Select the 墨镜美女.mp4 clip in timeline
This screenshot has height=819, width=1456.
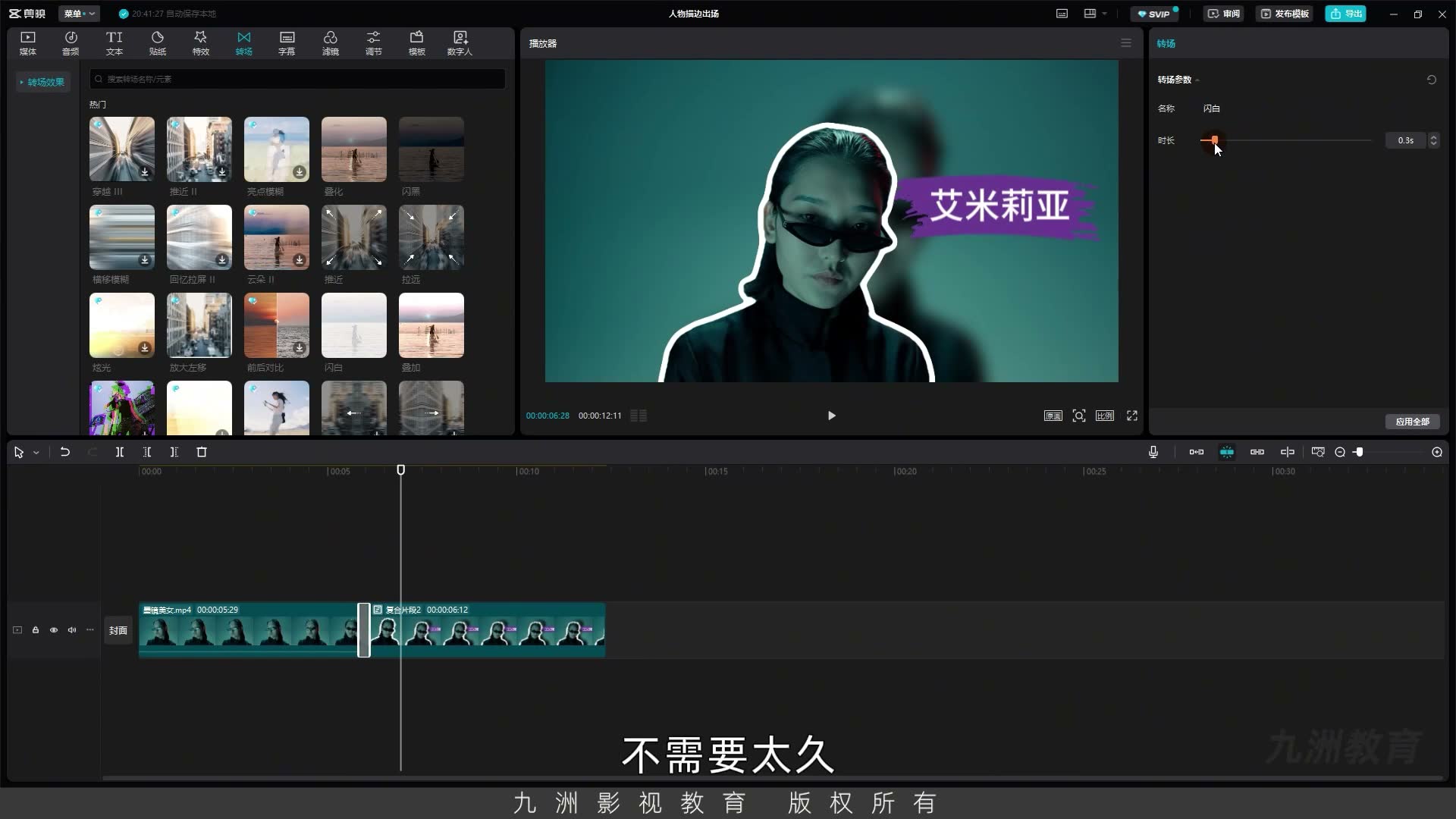(x=249, y=630)
